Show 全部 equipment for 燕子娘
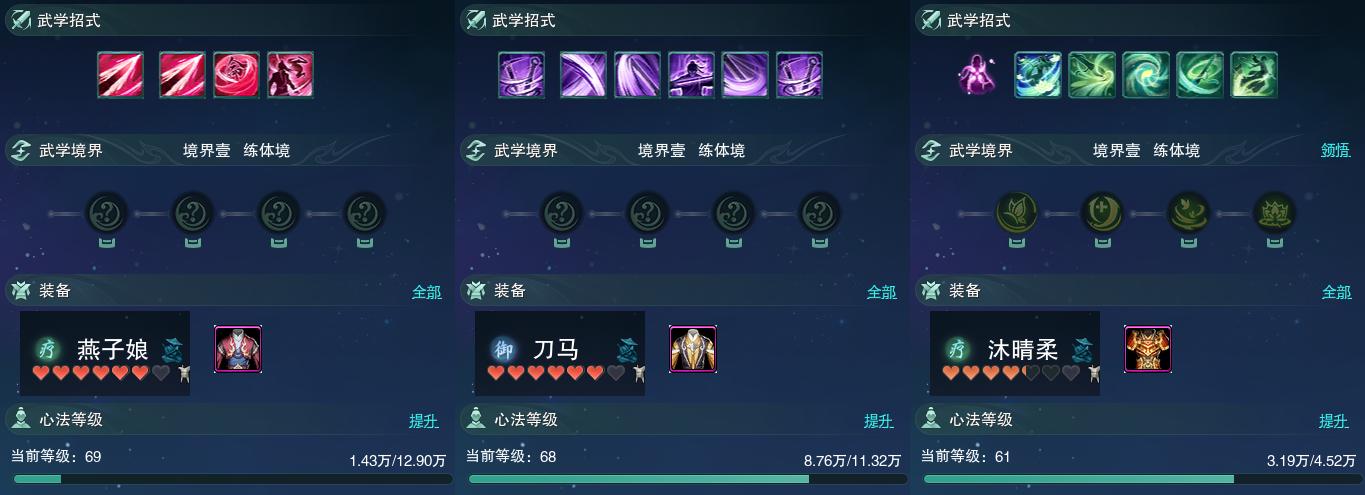The image size is (1365, 495). pos(427,292)
